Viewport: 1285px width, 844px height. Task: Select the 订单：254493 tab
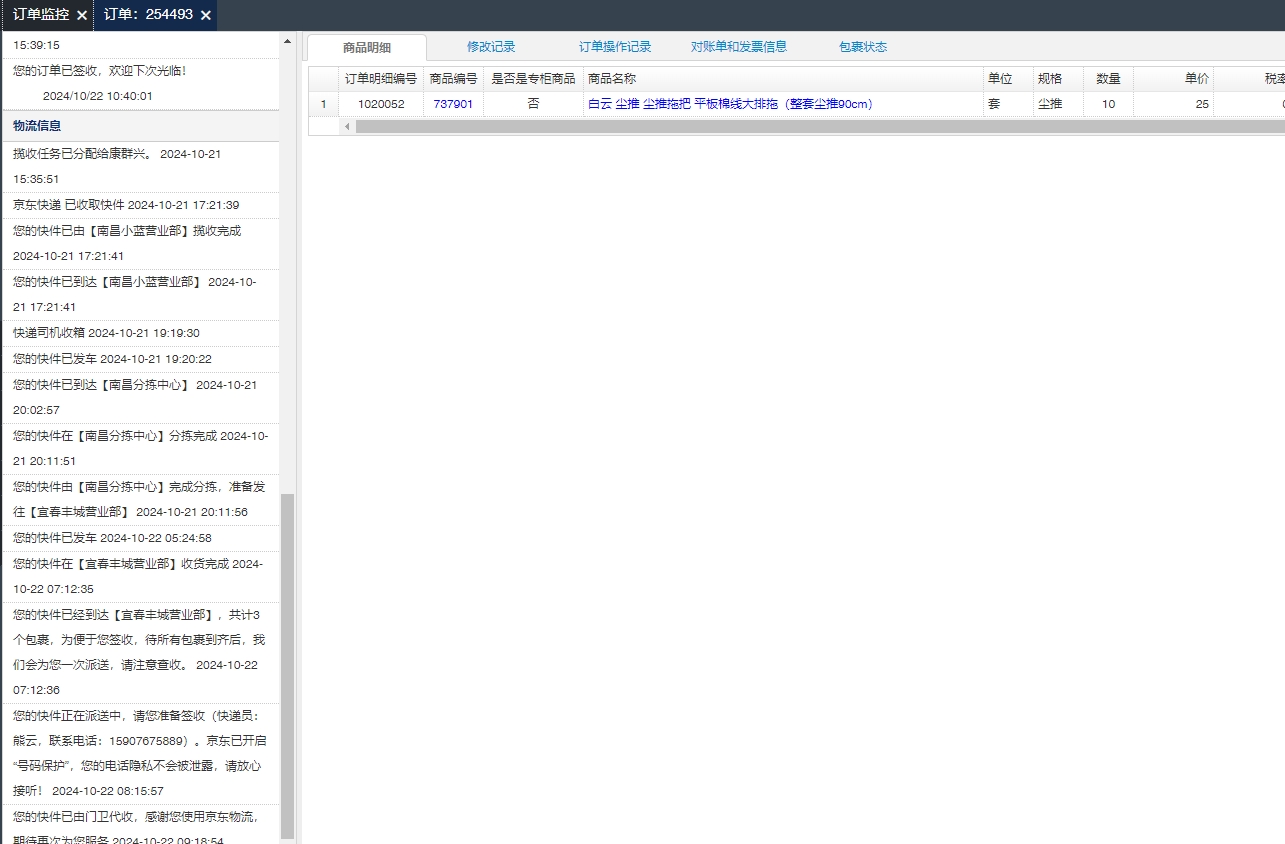tap(148, 15)
